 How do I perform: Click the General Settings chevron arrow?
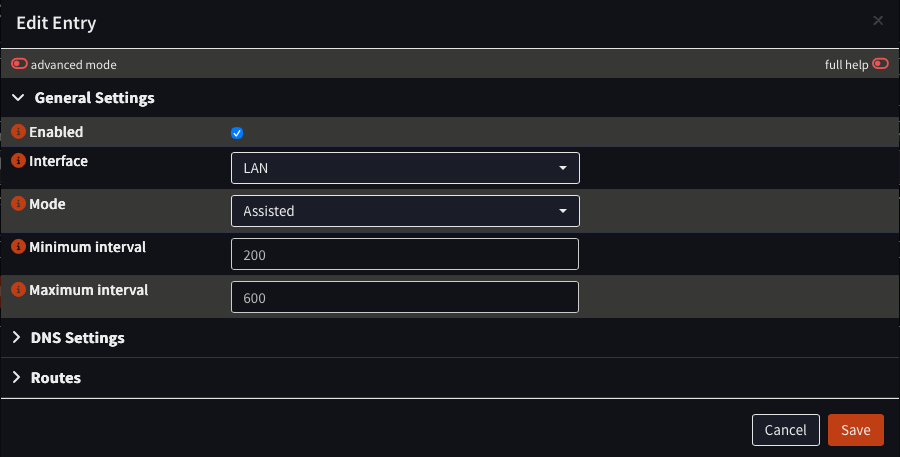18,98
